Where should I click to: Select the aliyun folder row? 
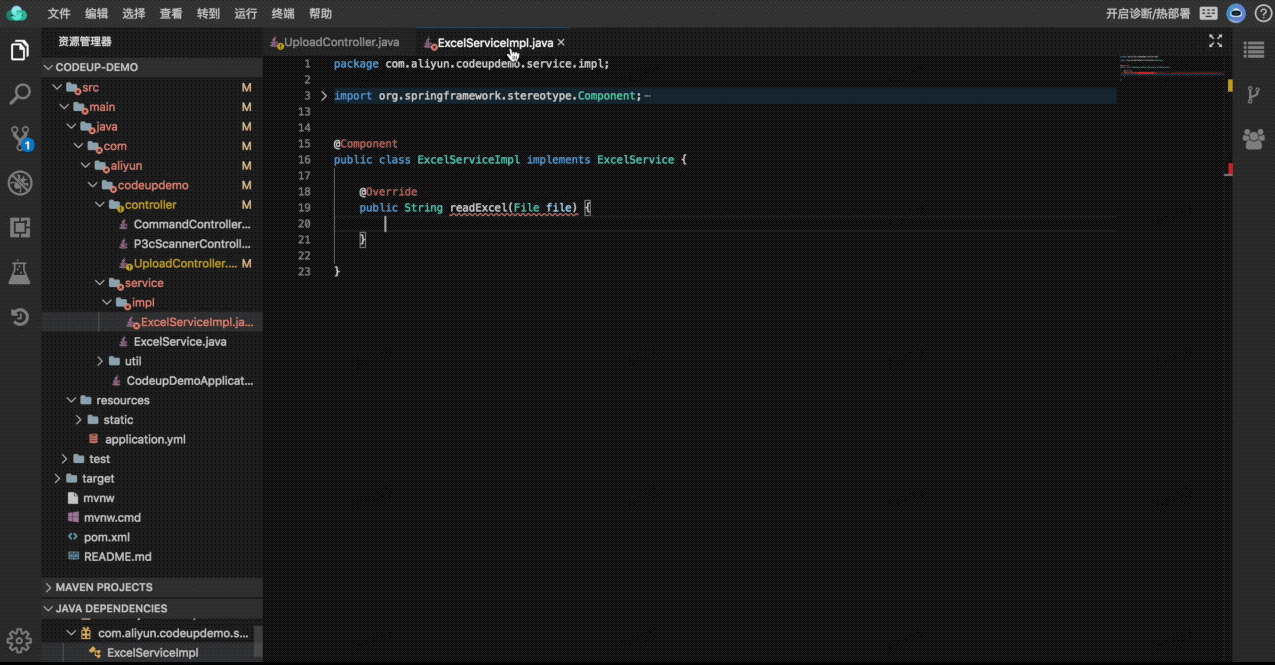click(x=152, y=166)
